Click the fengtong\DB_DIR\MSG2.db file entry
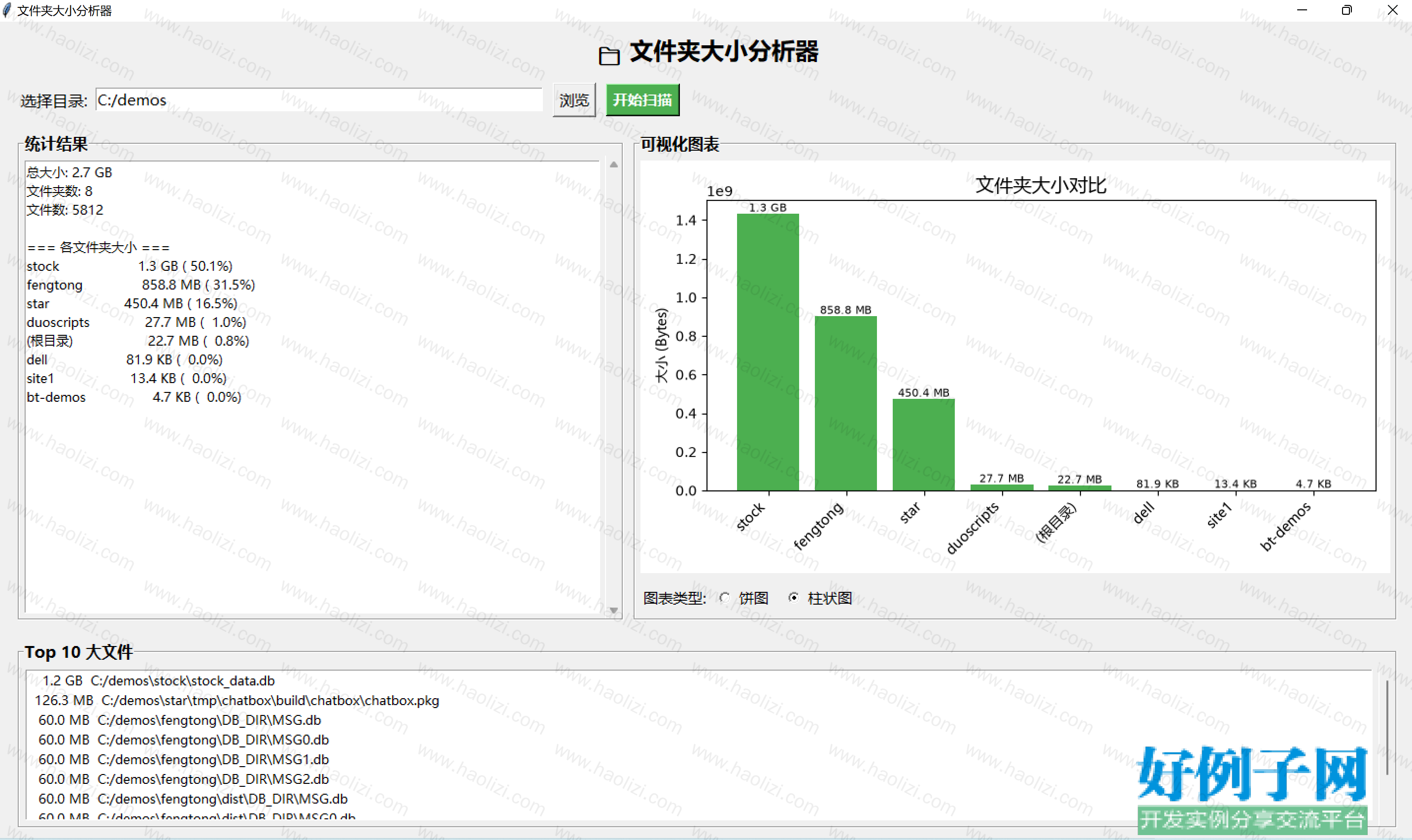Image resolution: width=1412 pixels, height=840 pixels. (x=183, y=779)
